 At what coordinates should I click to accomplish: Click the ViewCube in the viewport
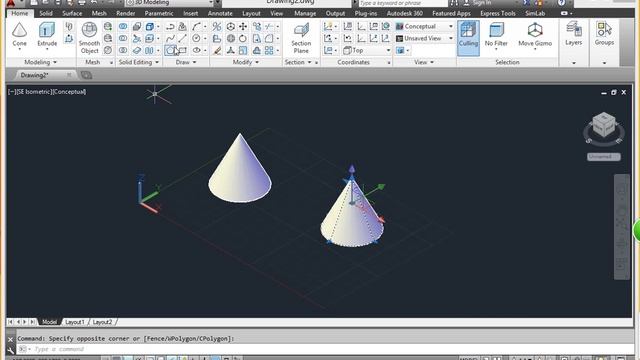603,125
